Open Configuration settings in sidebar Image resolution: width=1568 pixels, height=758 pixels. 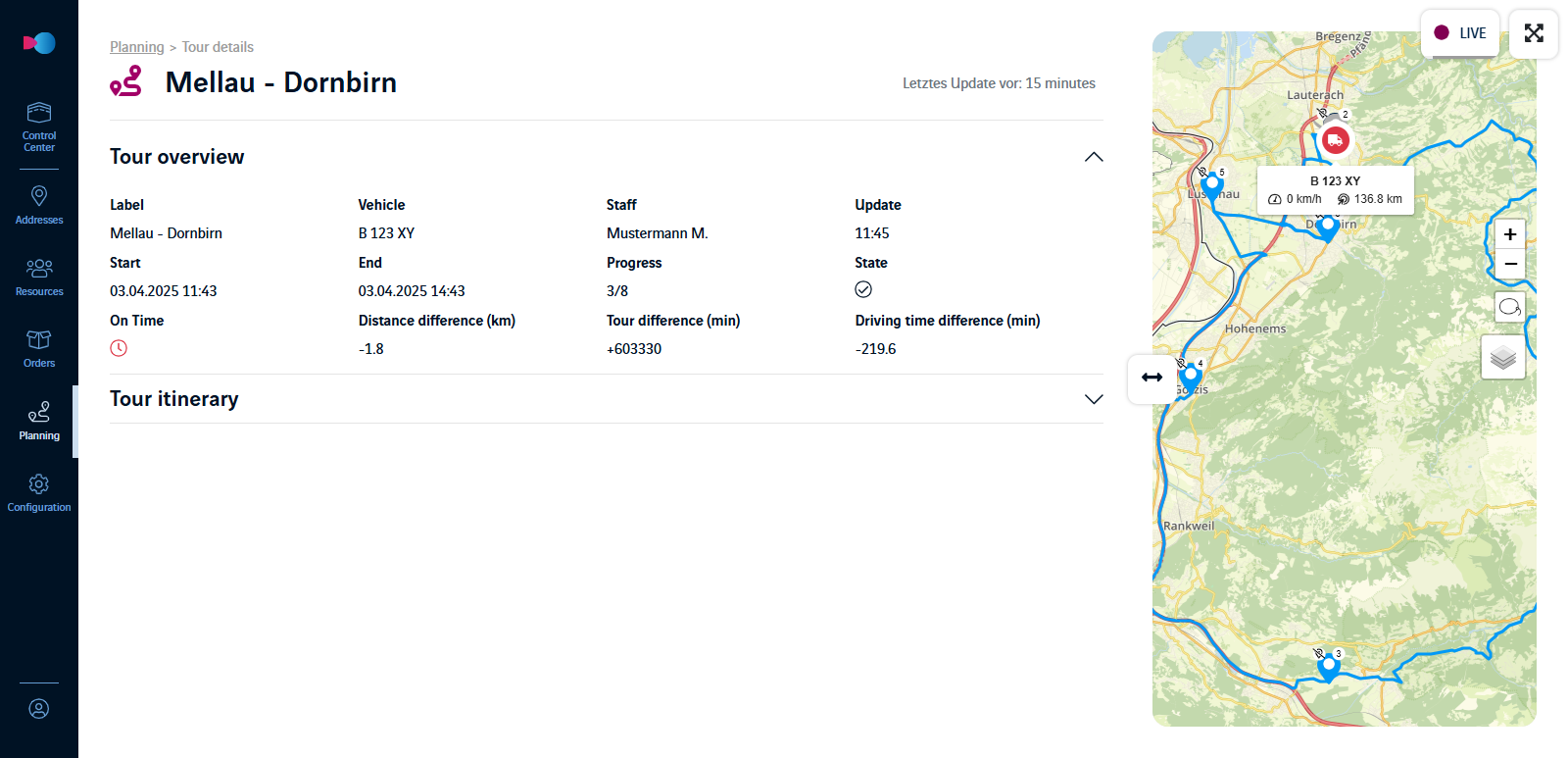click(39, 492)
